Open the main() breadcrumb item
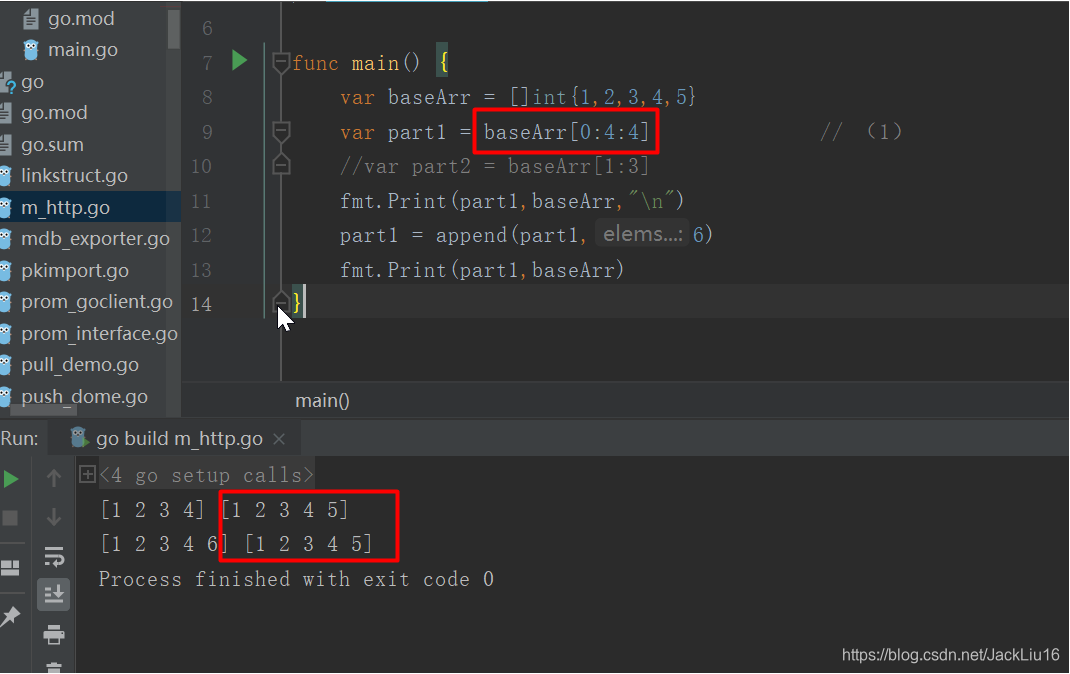Viewport: 1070px width, 674px height. click(321, 400)
